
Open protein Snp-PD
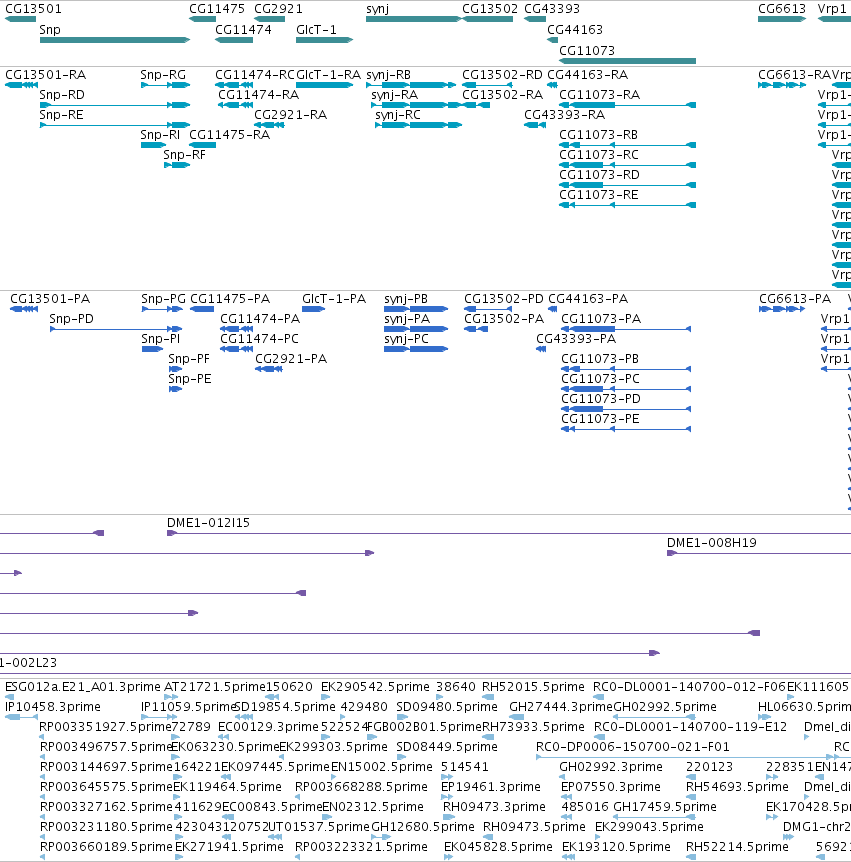116,329
